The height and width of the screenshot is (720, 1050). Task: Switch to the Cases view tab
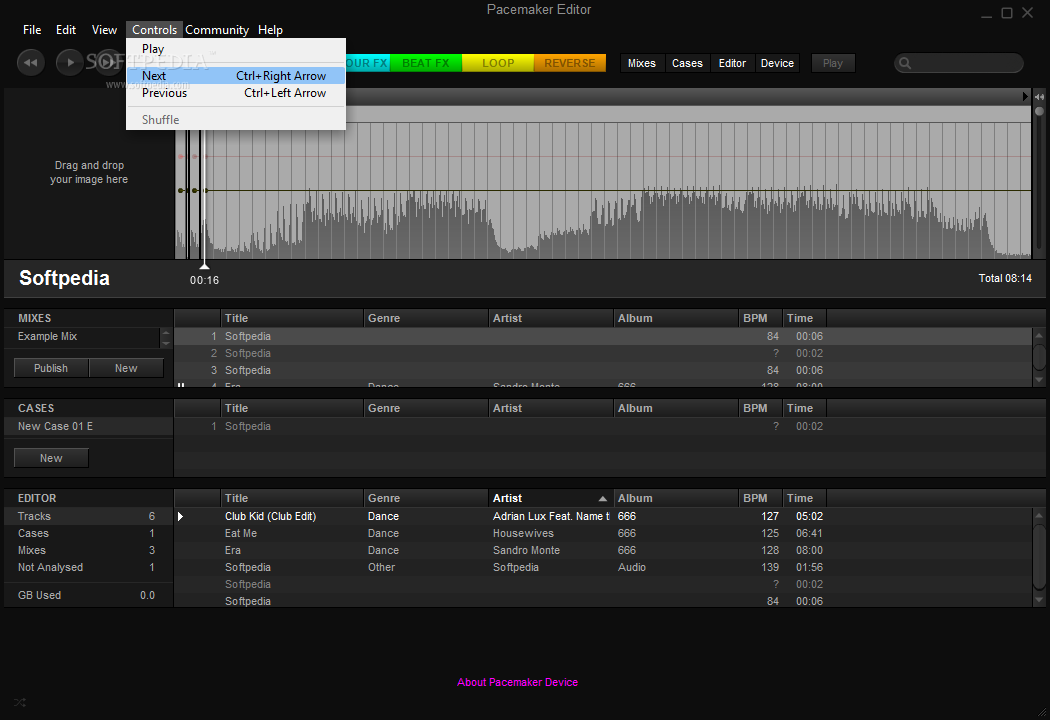[x=687, y=63]
